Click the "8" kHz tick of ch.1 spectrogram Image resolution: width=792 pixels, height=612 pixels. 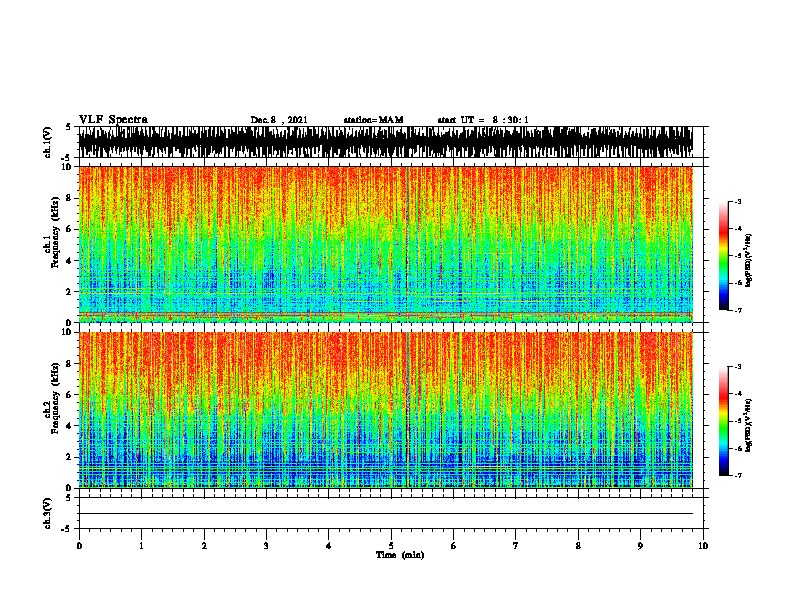(x=69, y=198)
